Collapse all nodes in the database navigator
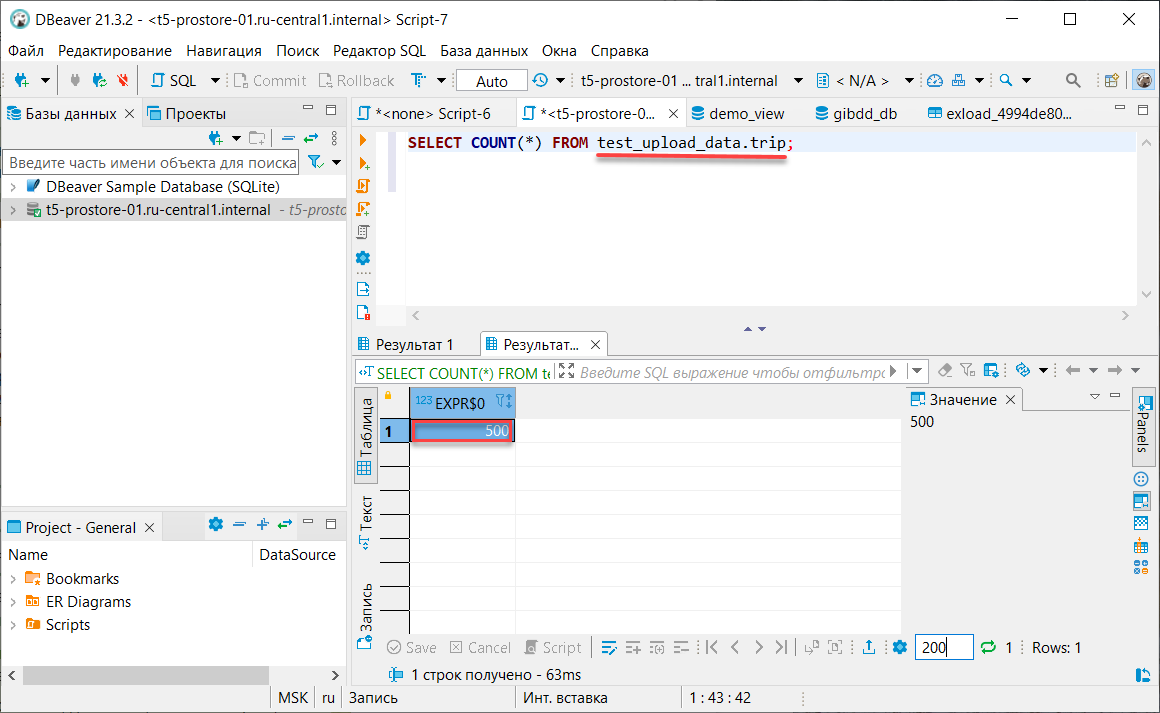Screen dimensions: 1160x713 pyautogui.click(x=288, y=138)
